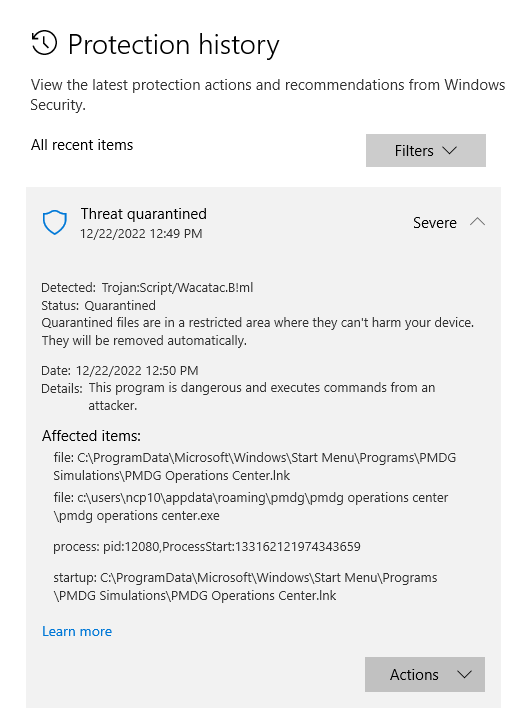Click the blue shield threat icon
Image resolution: width=526 pixels, height=712 pixels.
pyautogui.click(x=55, y=222)
